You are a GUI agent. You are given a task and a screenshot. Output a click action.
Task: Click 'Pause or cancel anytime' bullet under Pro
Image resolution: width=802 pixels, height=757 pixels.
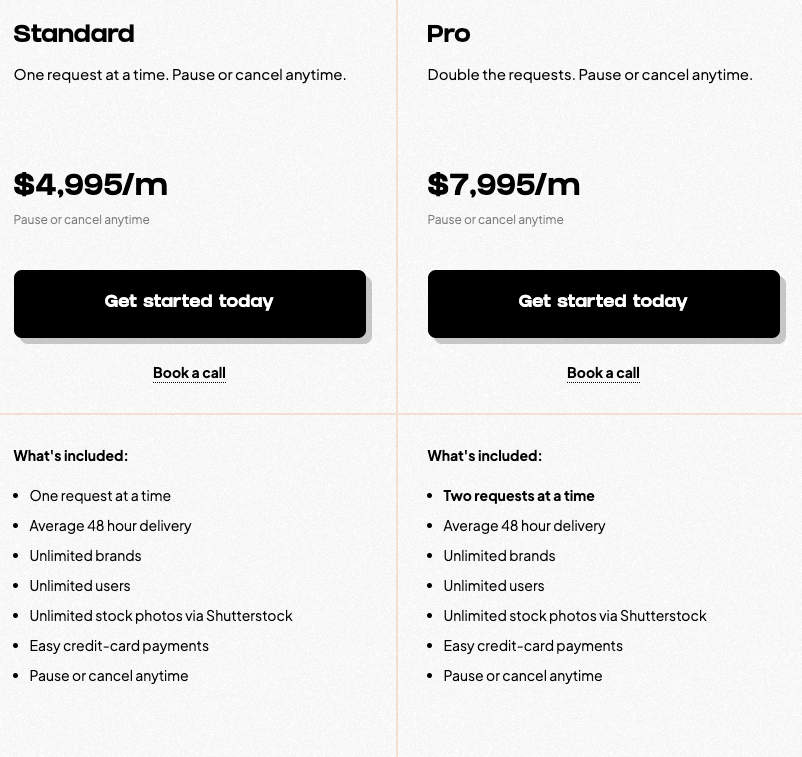[x=523, y=676]
